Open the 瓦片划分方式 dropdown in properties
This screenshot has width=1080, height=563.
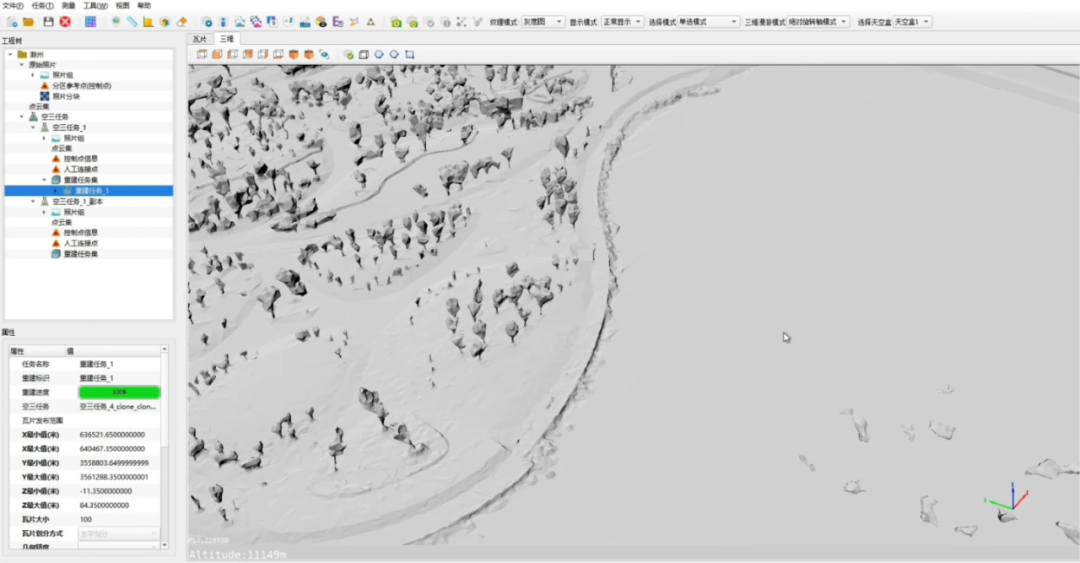point(119,534)
